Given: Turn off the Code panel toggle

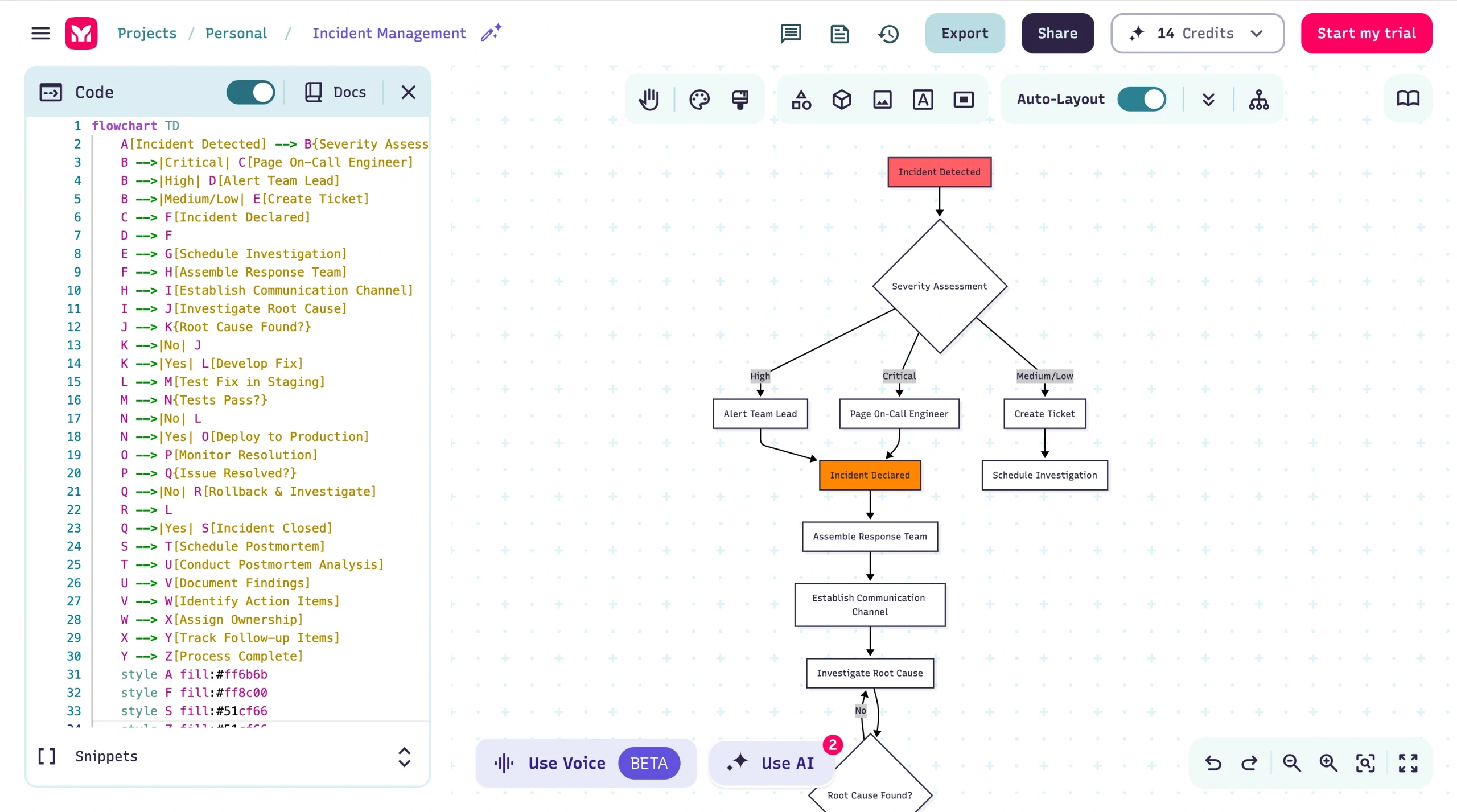Looking at the screenshot, I should point(250,92).
